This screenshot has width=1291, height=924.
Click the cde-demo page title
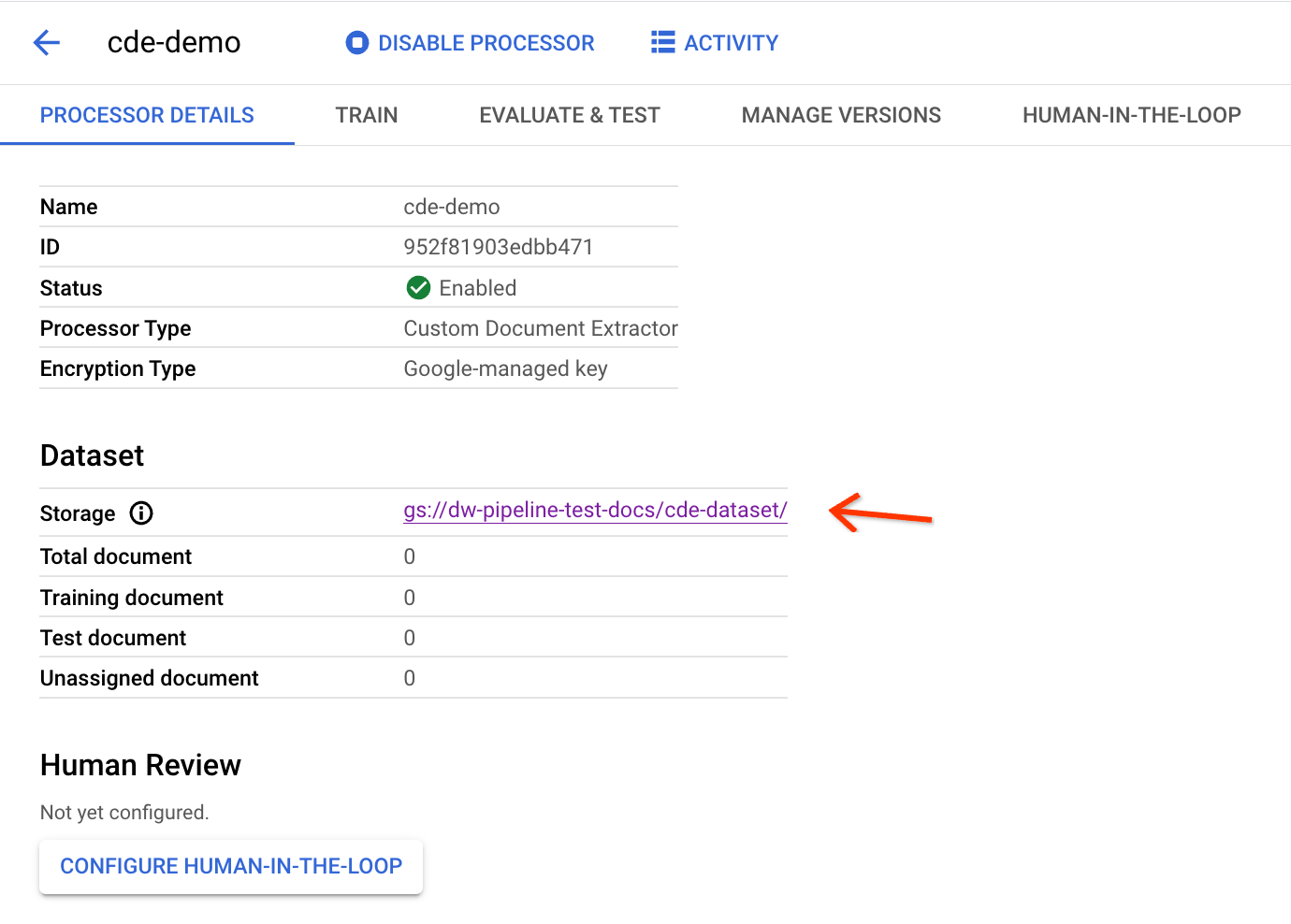(x=174, y=42)
